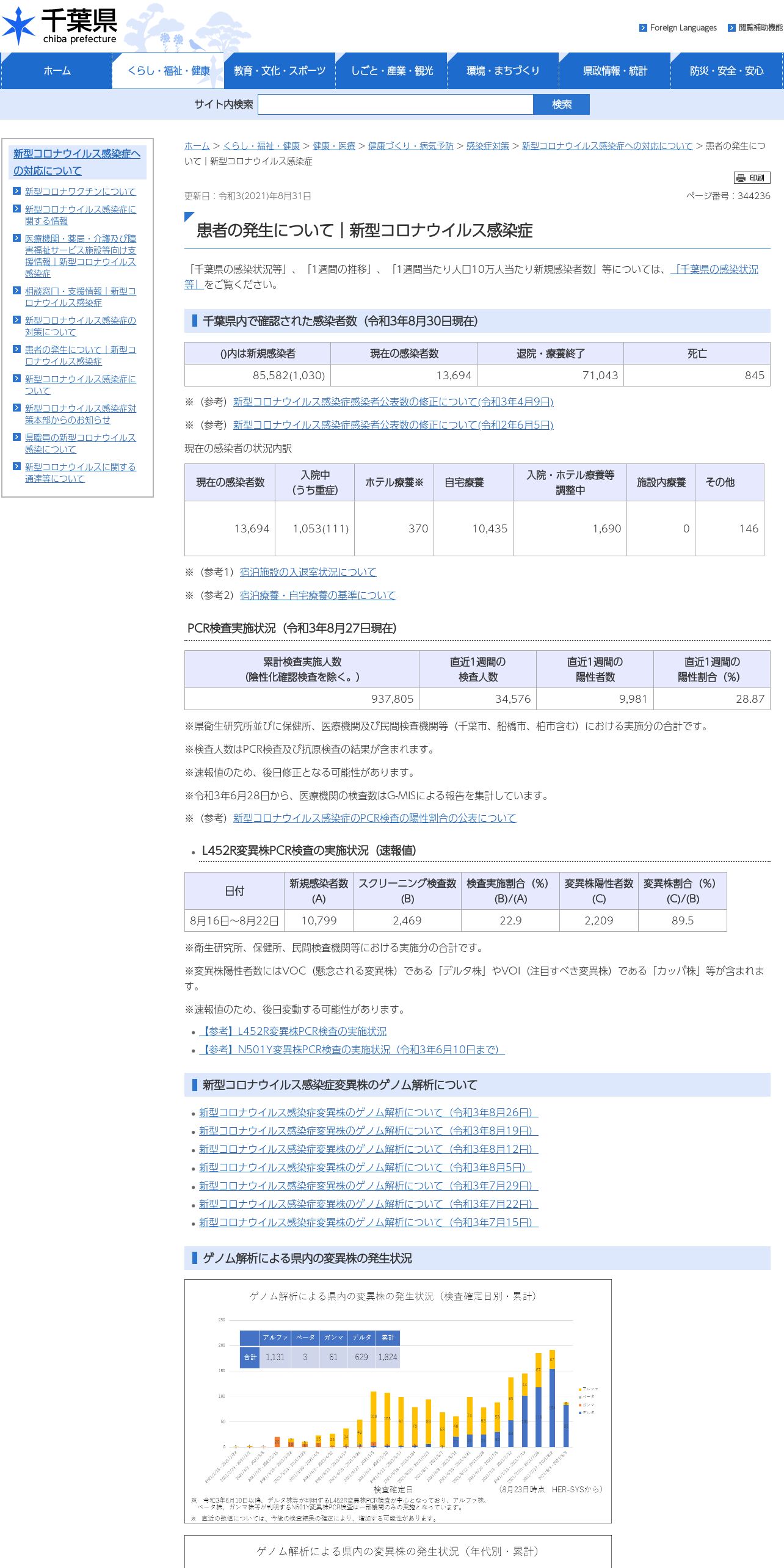Screen dimensions: 784x1568
Task: Open ゲノム解析について(令和3年7月22日) link
Action: (x=369, y=1204)
